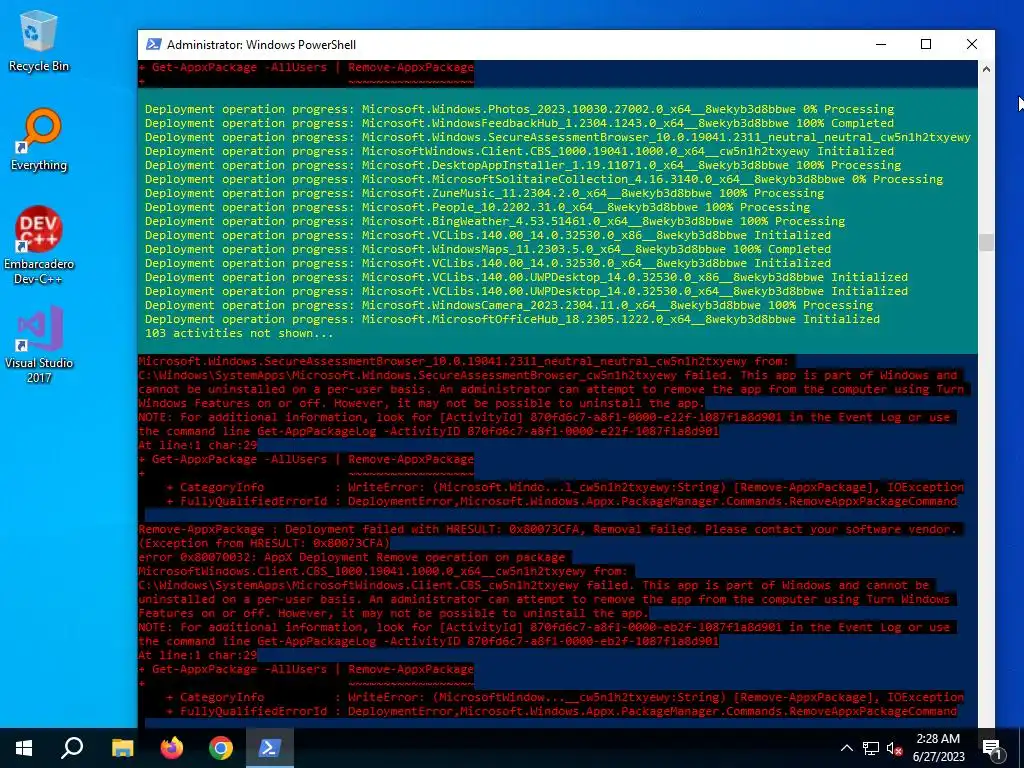Screen dimensions: 1024x768
Task: Close the Administrator PowerShell window
Action: (x=972, y=44)
